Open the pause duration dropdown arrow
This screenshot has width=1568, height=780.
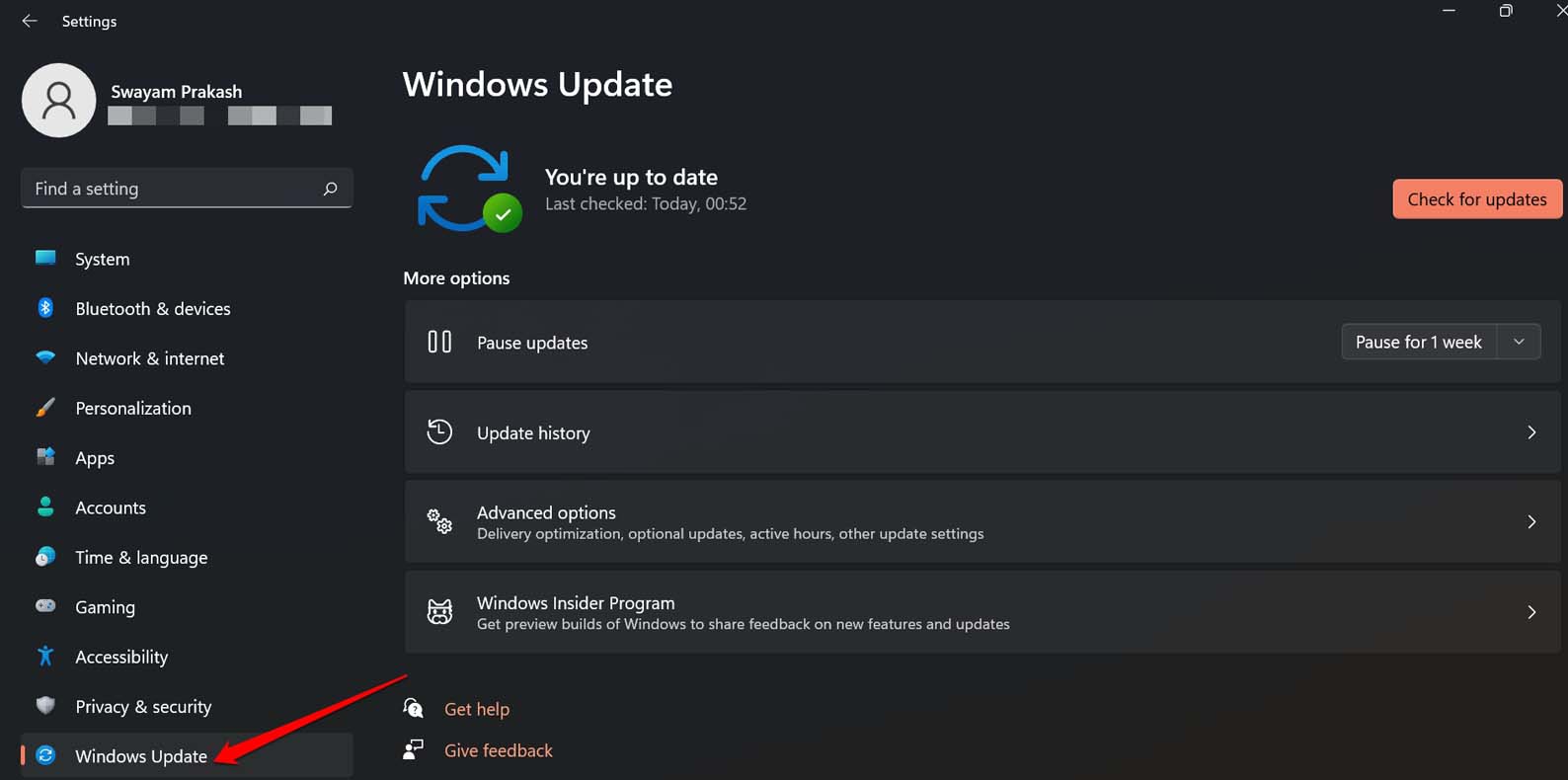tap(1519, 342)
